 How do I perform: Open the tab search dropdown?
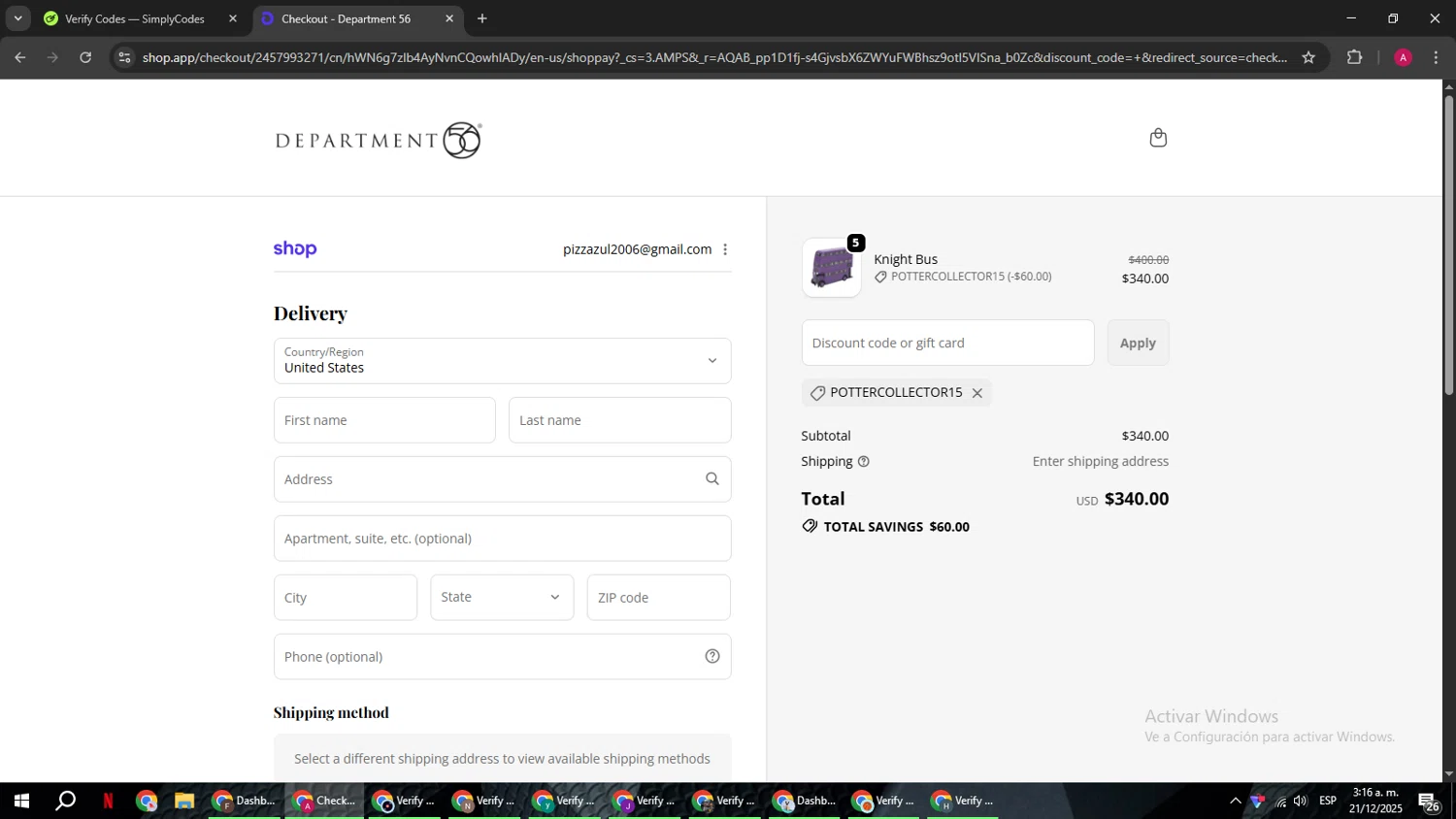[x=17, y=18]
